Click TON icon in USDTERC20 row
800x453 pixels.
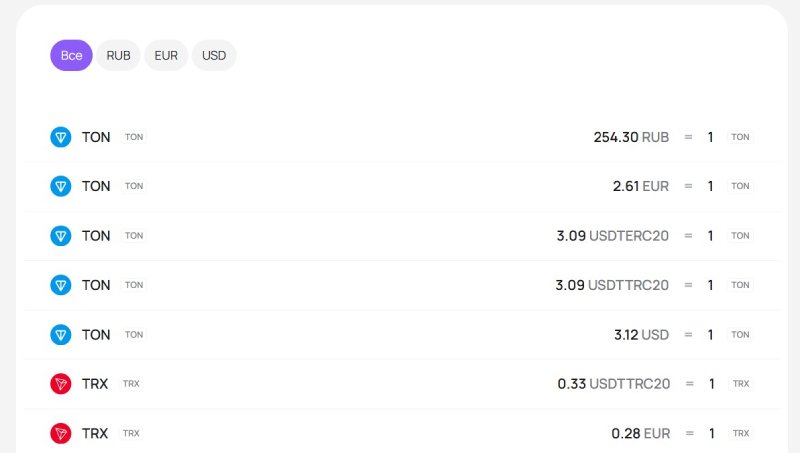61,236
